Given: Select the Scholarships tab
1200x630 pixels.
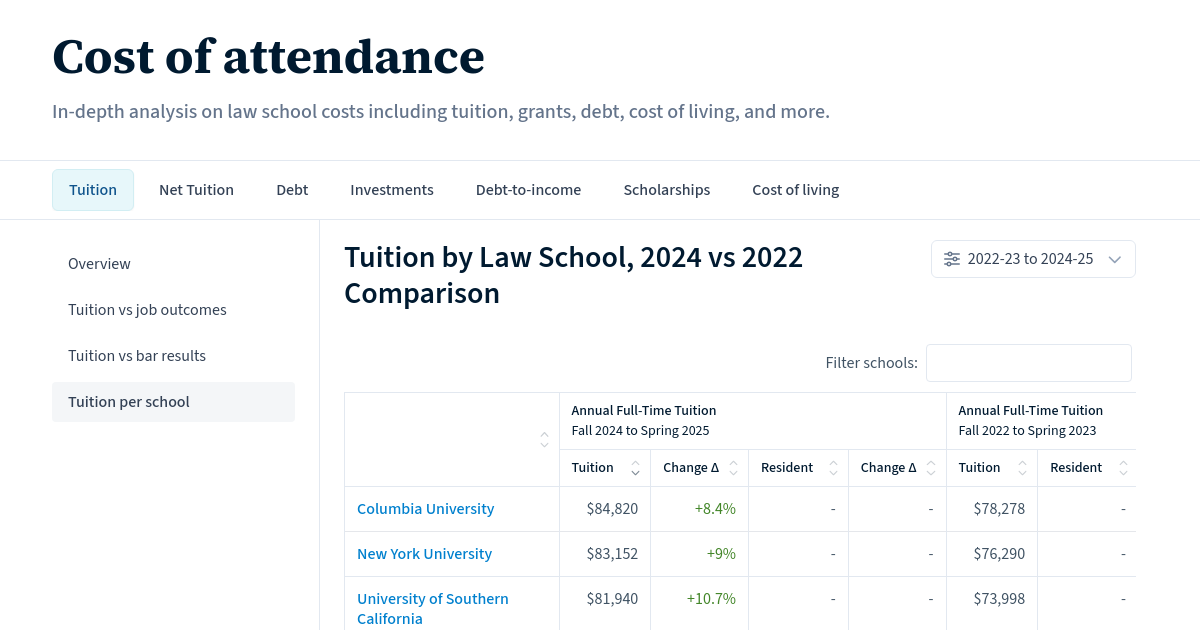Looking at the screenshot, I should click(x=666, y=190).
